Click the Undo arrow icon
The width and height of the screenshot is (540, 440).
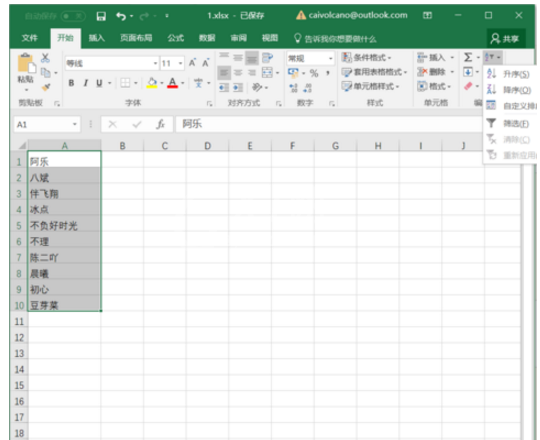click(121, 16)
